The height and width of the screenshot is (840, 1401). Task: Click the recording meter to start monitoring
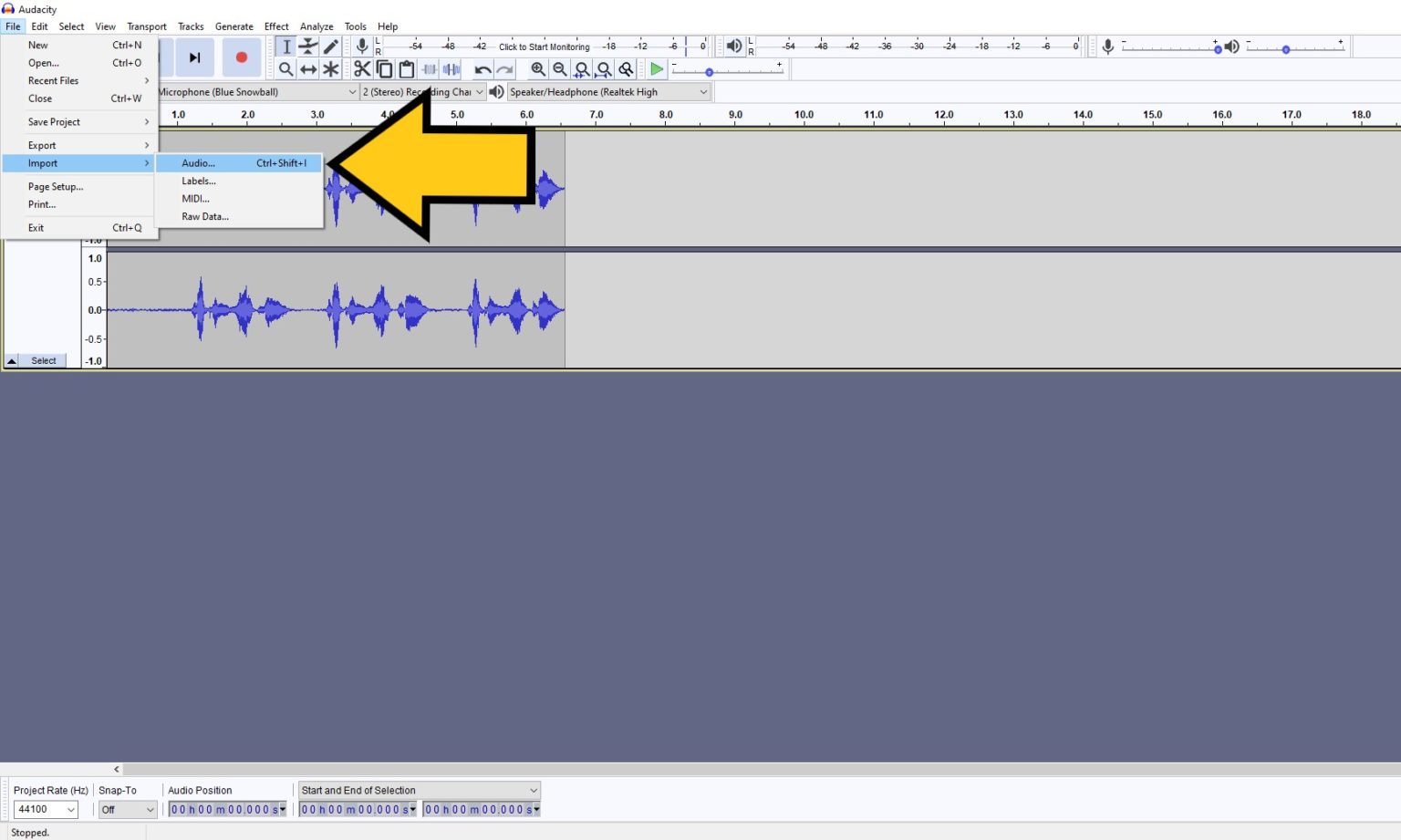point(544,47)
